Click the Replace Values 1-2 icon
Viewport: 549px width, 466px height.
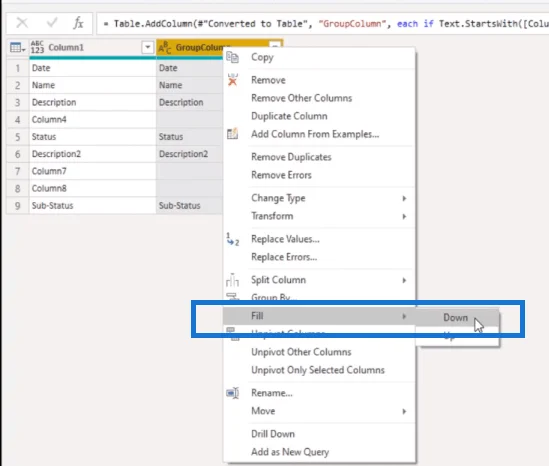[x=232, y=239]
